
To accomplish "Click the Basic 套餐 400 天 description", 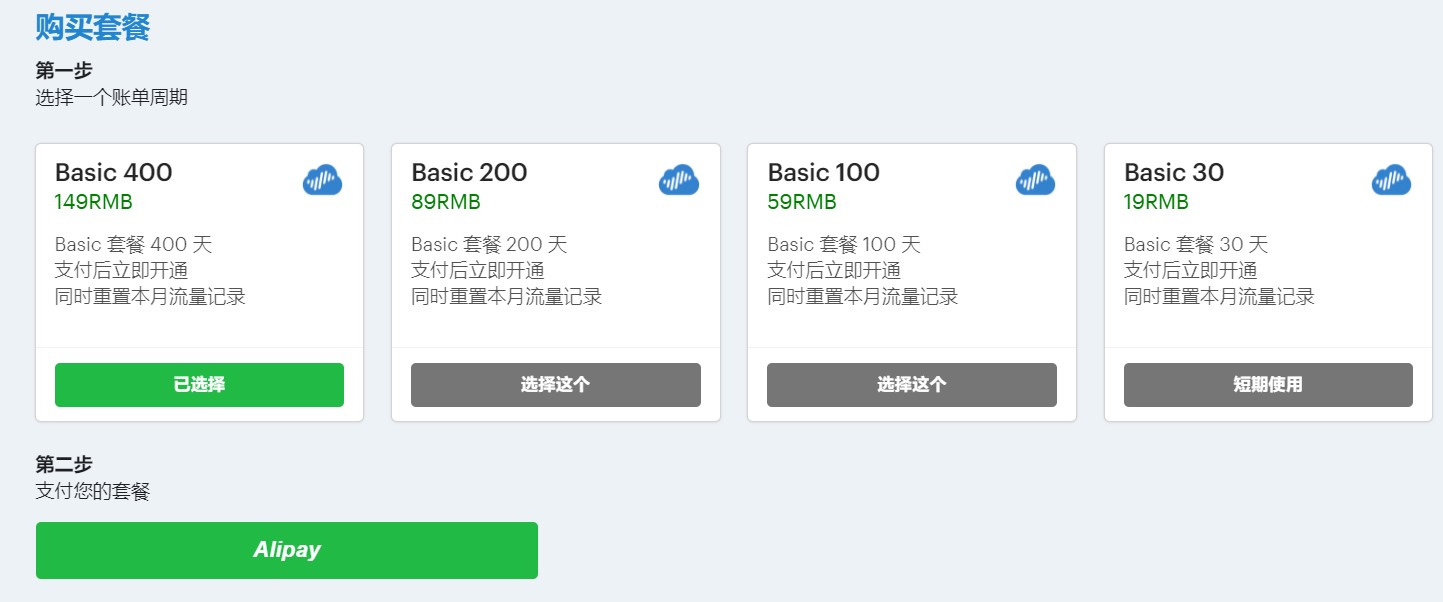I will (x=134, y=244).
